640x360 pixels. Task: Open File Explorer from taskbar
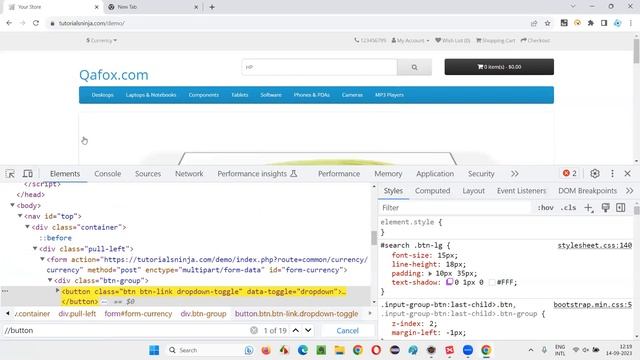point(340,350)
